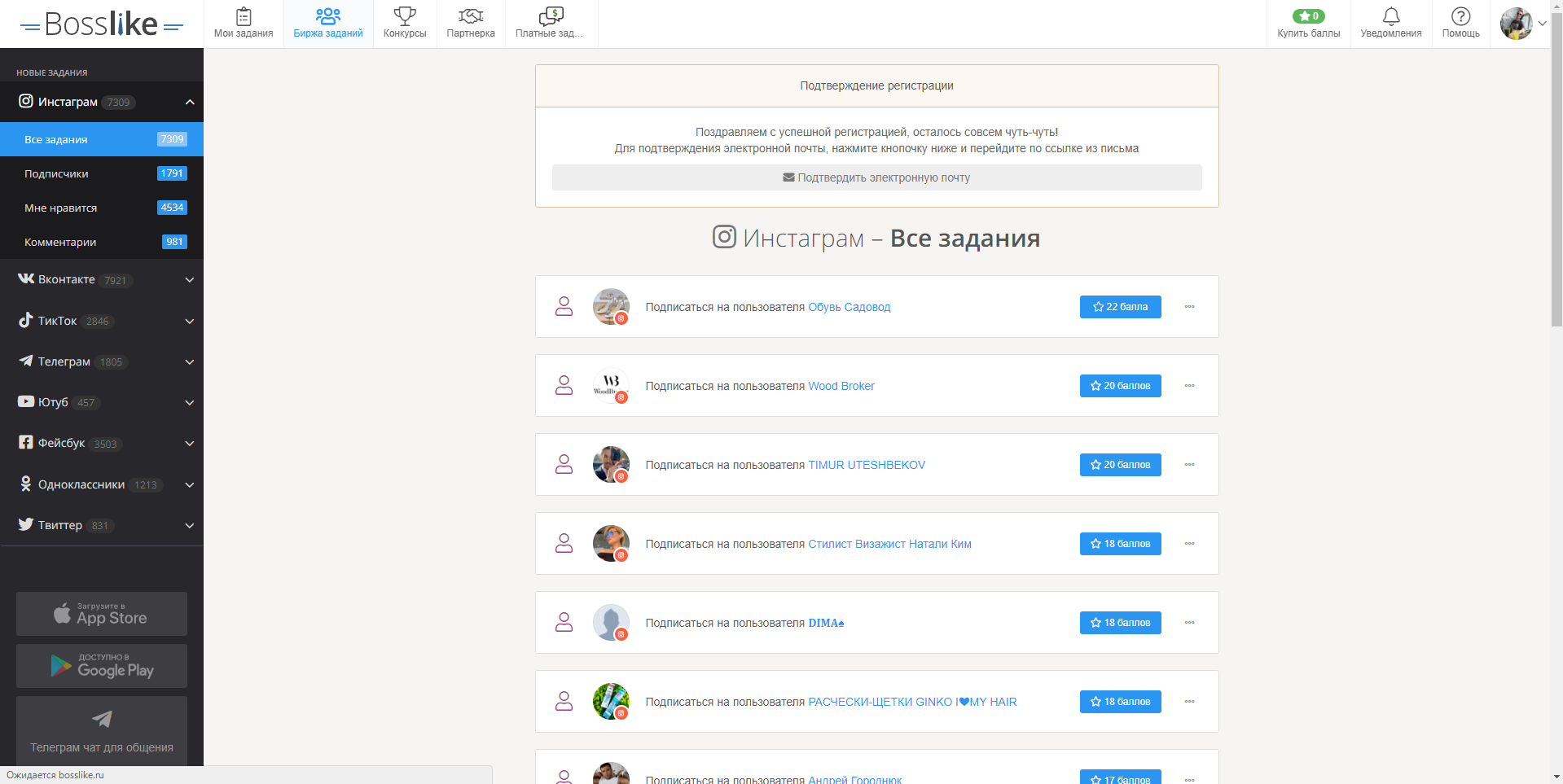Select Все задания sidebar item
The image size is (1563, 784).
(102, 139)
